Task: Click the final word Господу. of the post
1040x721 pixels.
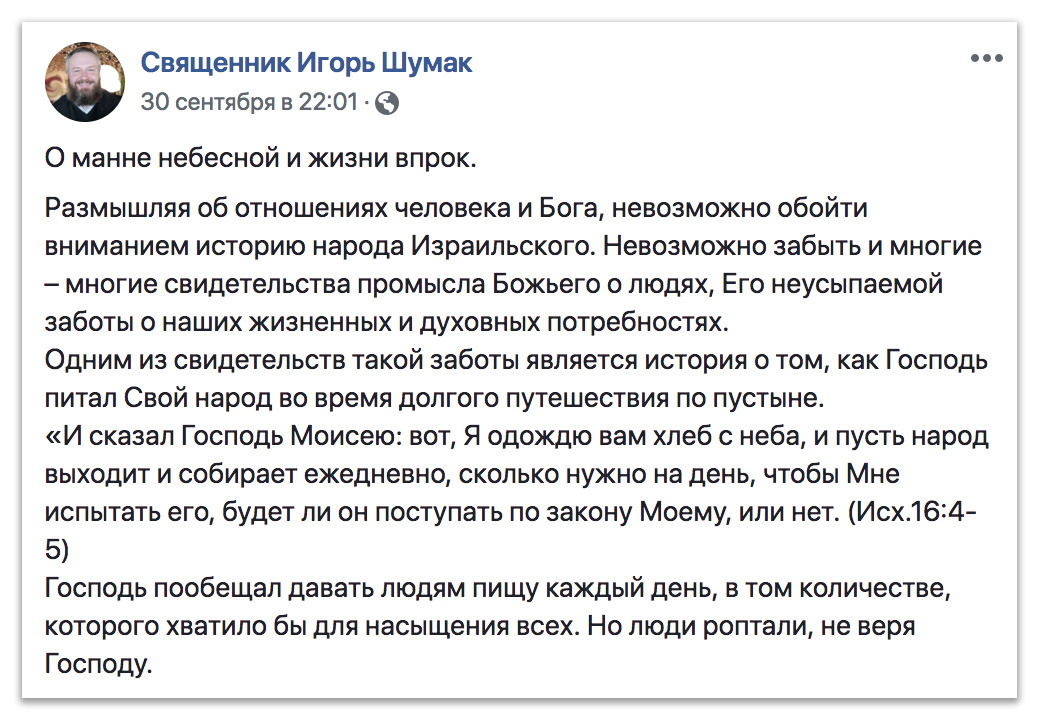Action: coord(98,664)
